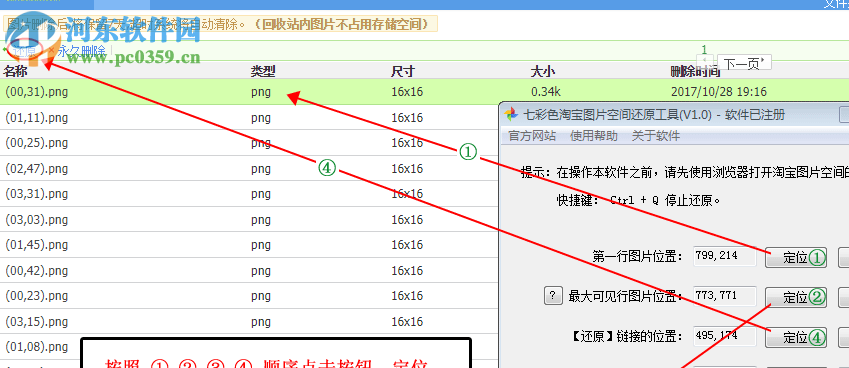Click the ? help button beside 最大可见行图片位置
This screenshot has height=368, width=849.
pos(552,296)
